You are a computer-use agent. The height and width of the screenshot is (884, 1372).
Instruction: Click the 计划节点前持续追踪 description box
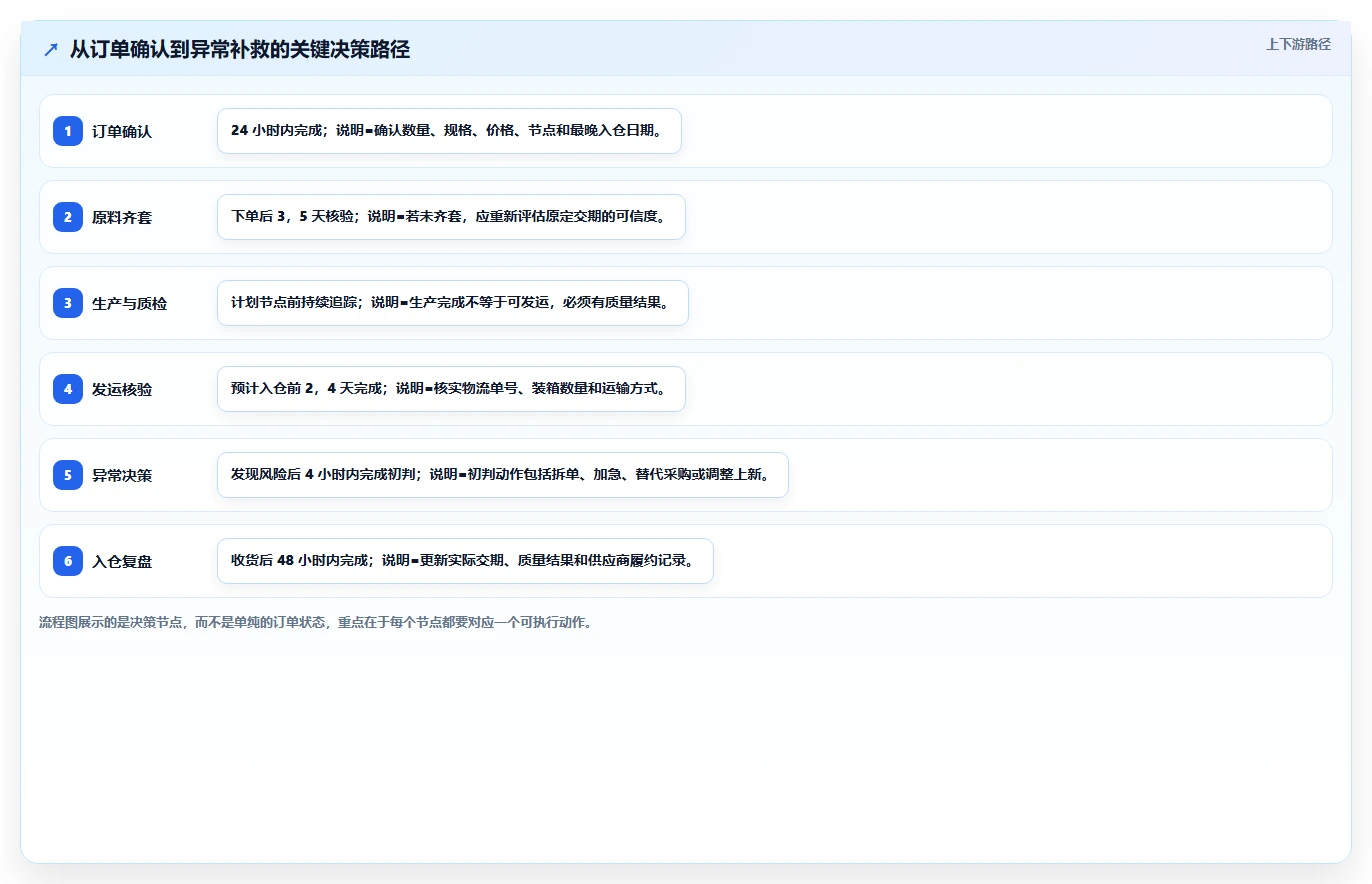(453, 303)
